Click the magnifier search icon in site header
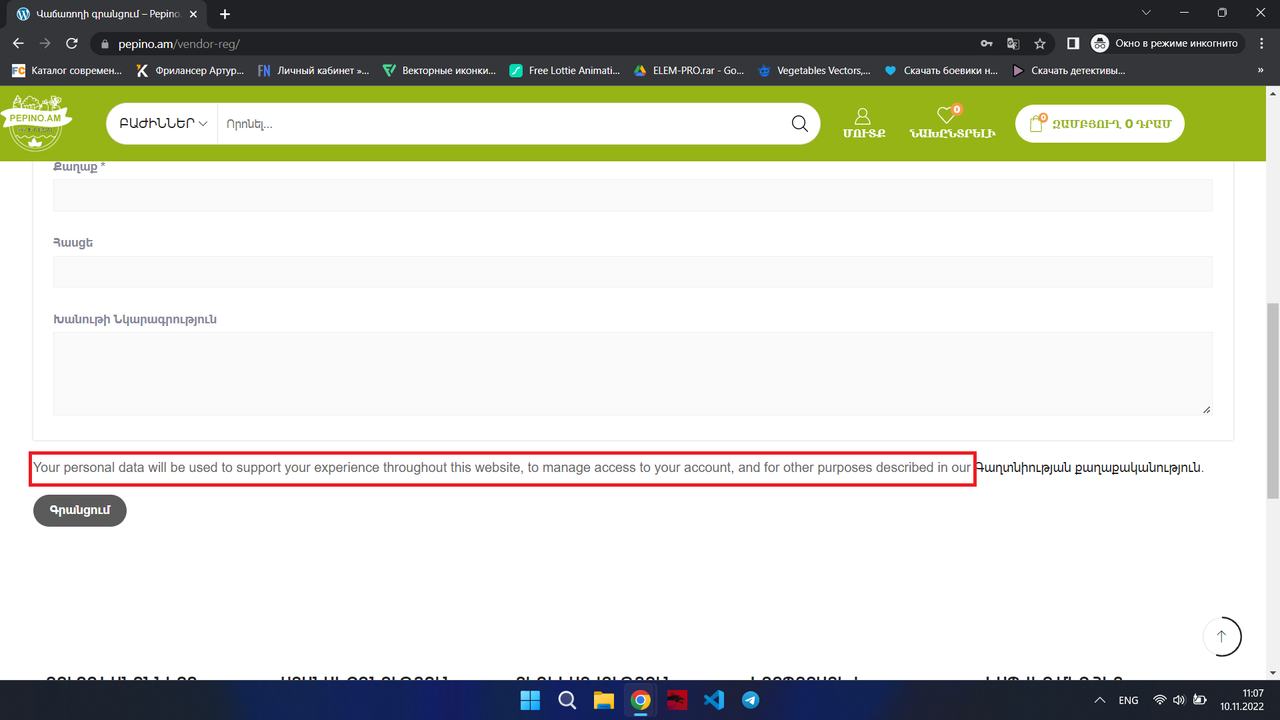Viewport: 1280px width, 720px height. coord(800,124)
